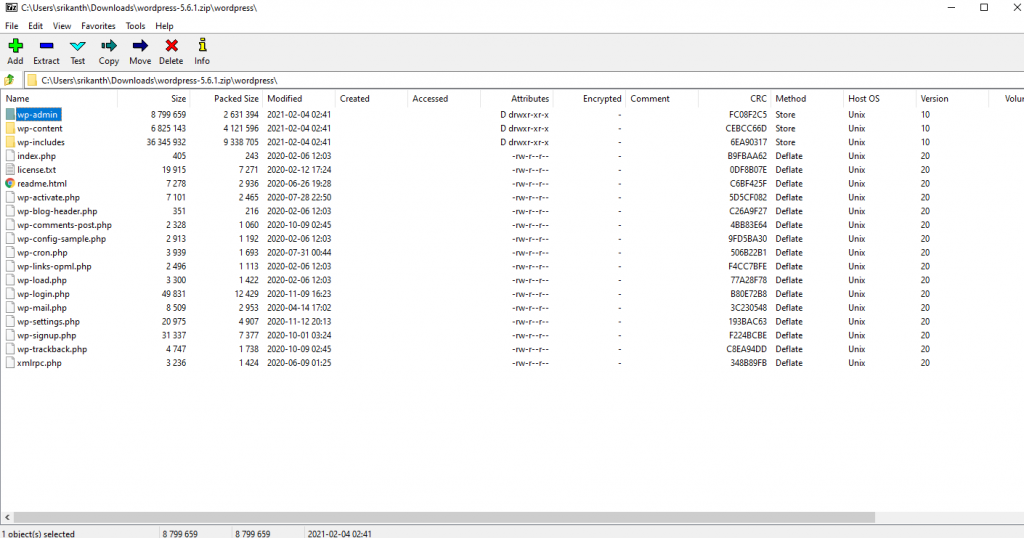Select wp-activate.php in the list
This screenshot has height=538, width=1024.
pyautogui.click(x=48, y=197)
